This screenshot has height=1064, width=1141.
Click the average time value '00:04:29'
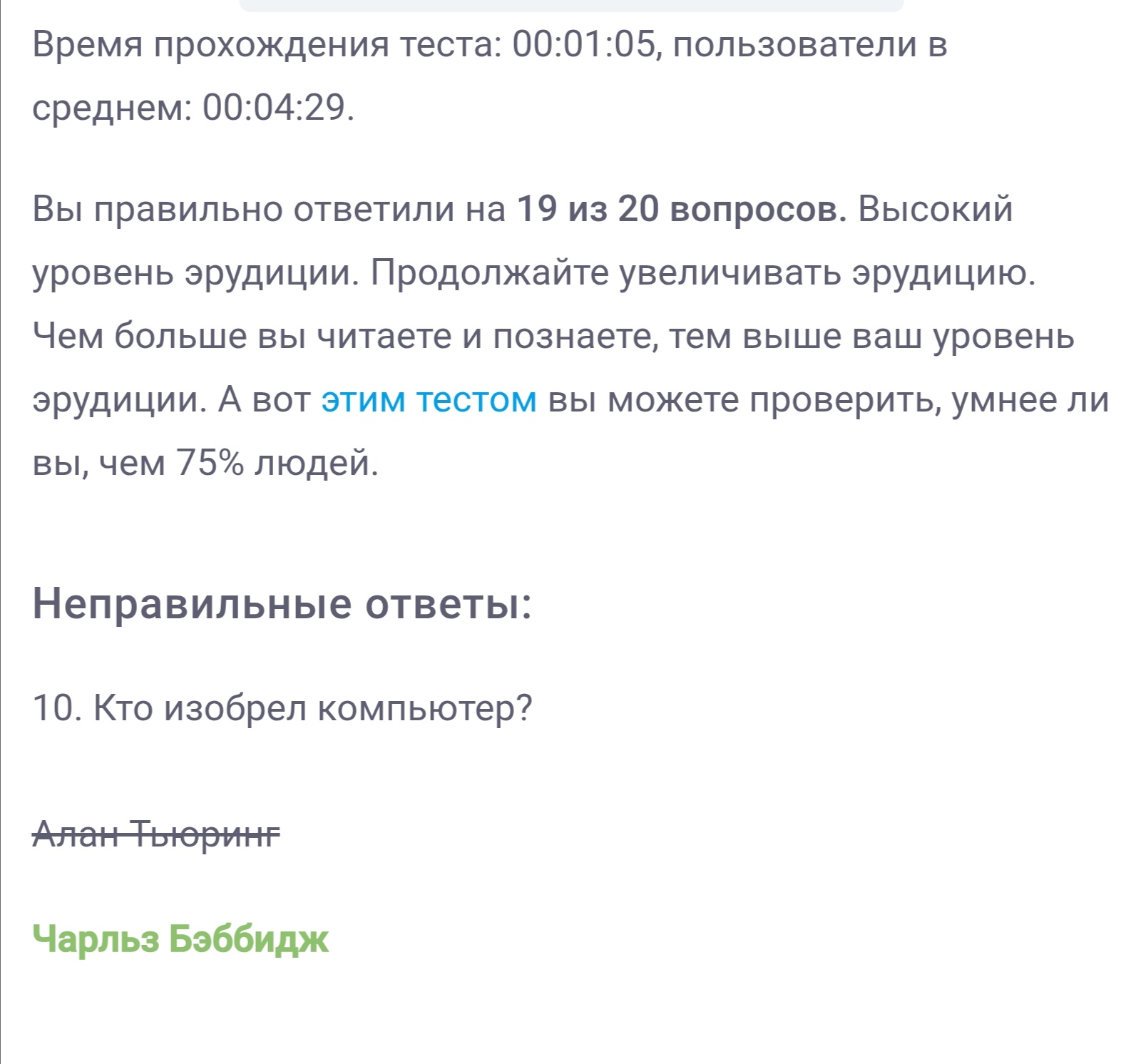274,108
